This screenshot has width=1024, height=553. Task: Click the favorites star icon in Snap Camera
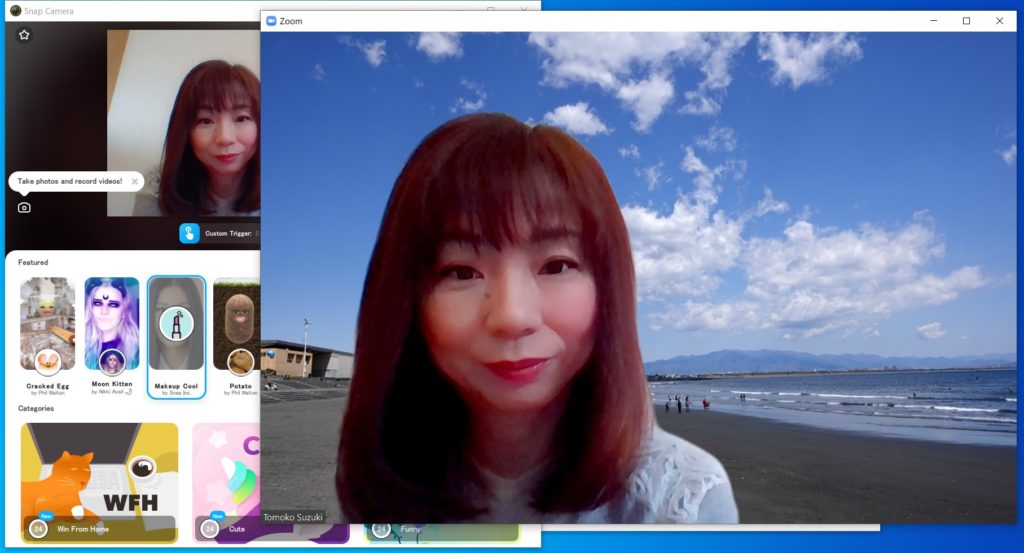pyautogui.click(x=24, y=35)
